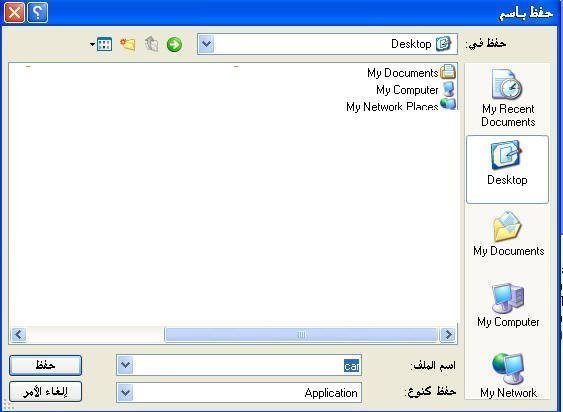
Task: Click the حفظ (Save) button
Action: [45, 365]
